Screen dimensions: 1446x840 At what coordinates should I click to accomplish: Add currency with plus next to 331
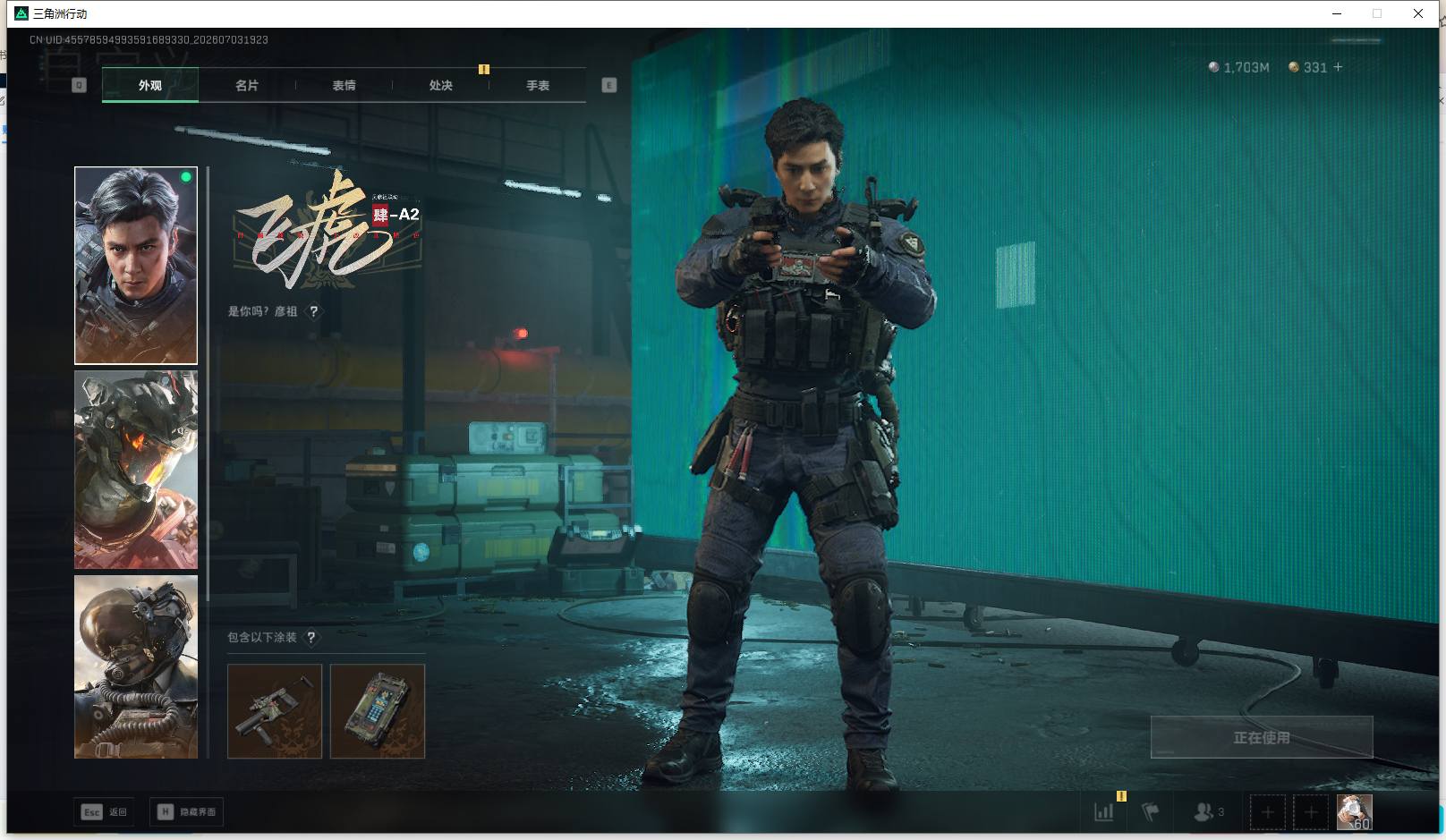[1338, 67]
